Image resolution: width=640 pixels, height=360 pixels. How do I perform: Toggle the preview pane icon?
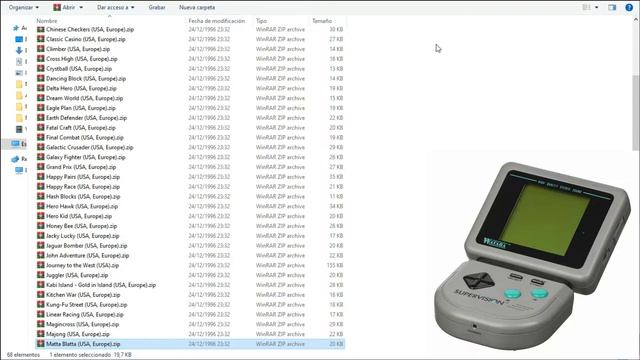[x=612, y=7]
